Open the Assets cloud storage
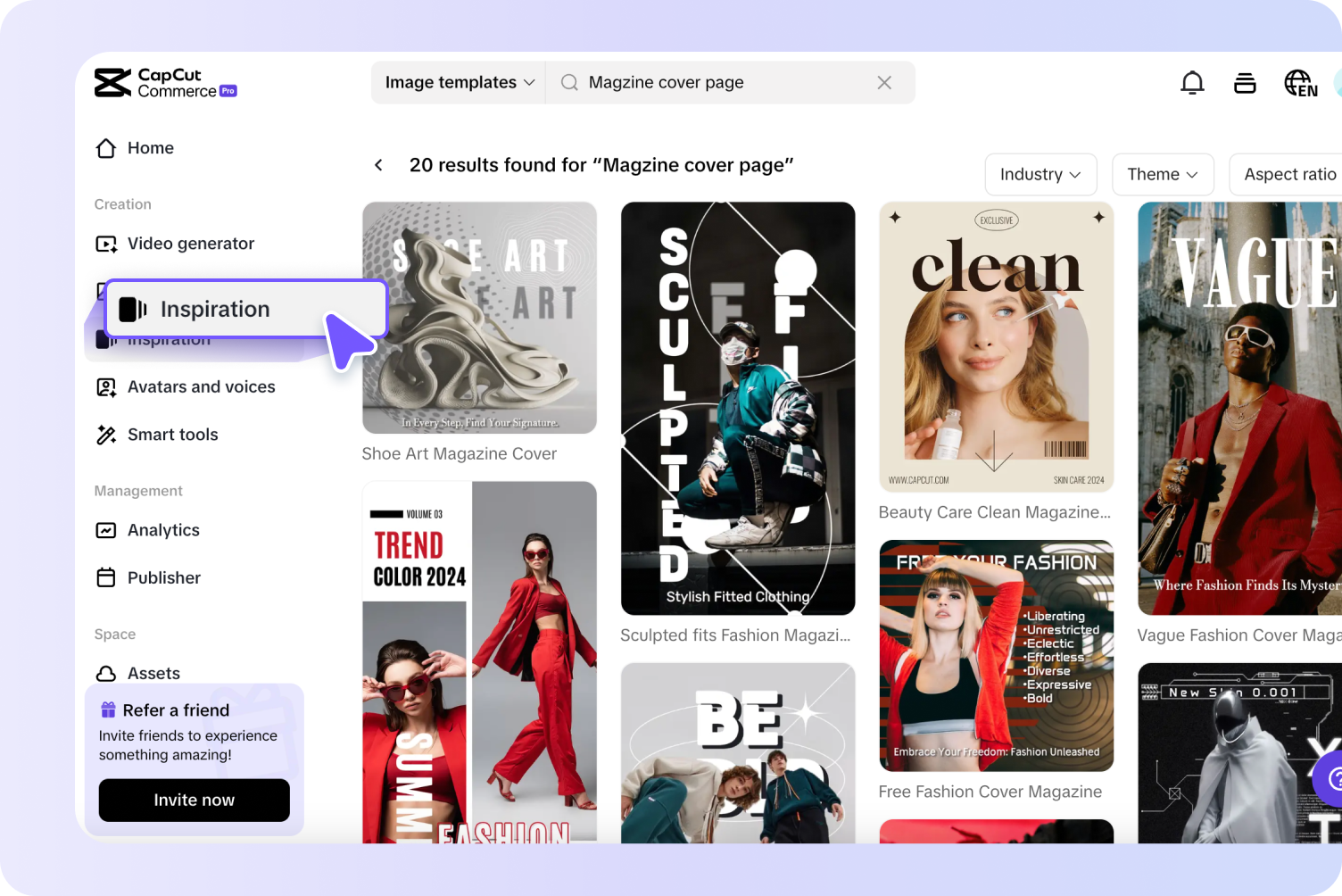1342x896 pixels. click(153, 673)
